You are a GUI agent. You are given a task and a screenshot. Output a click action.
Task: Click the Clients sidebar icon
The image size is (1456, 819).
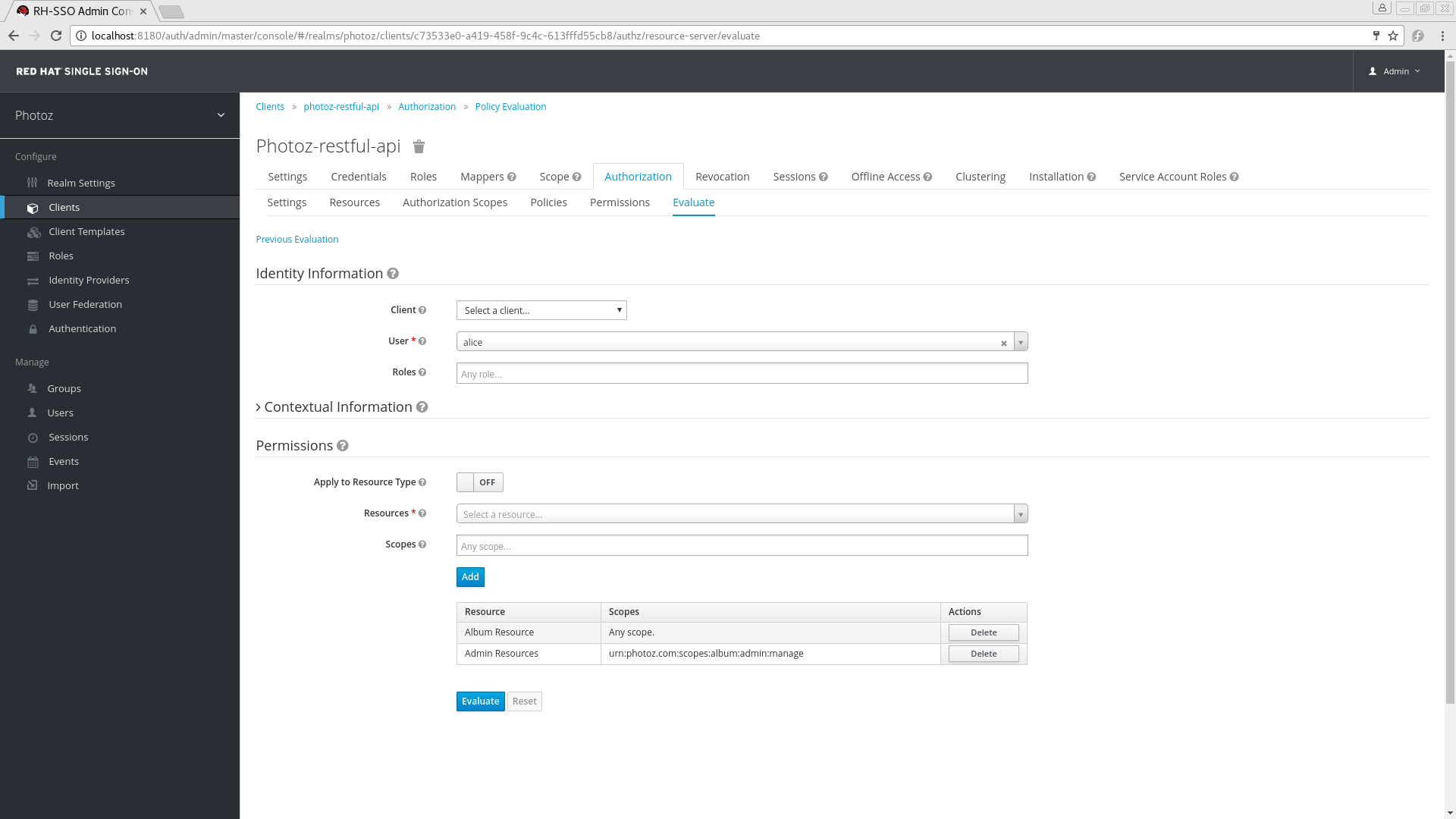[x=33, y=207]
